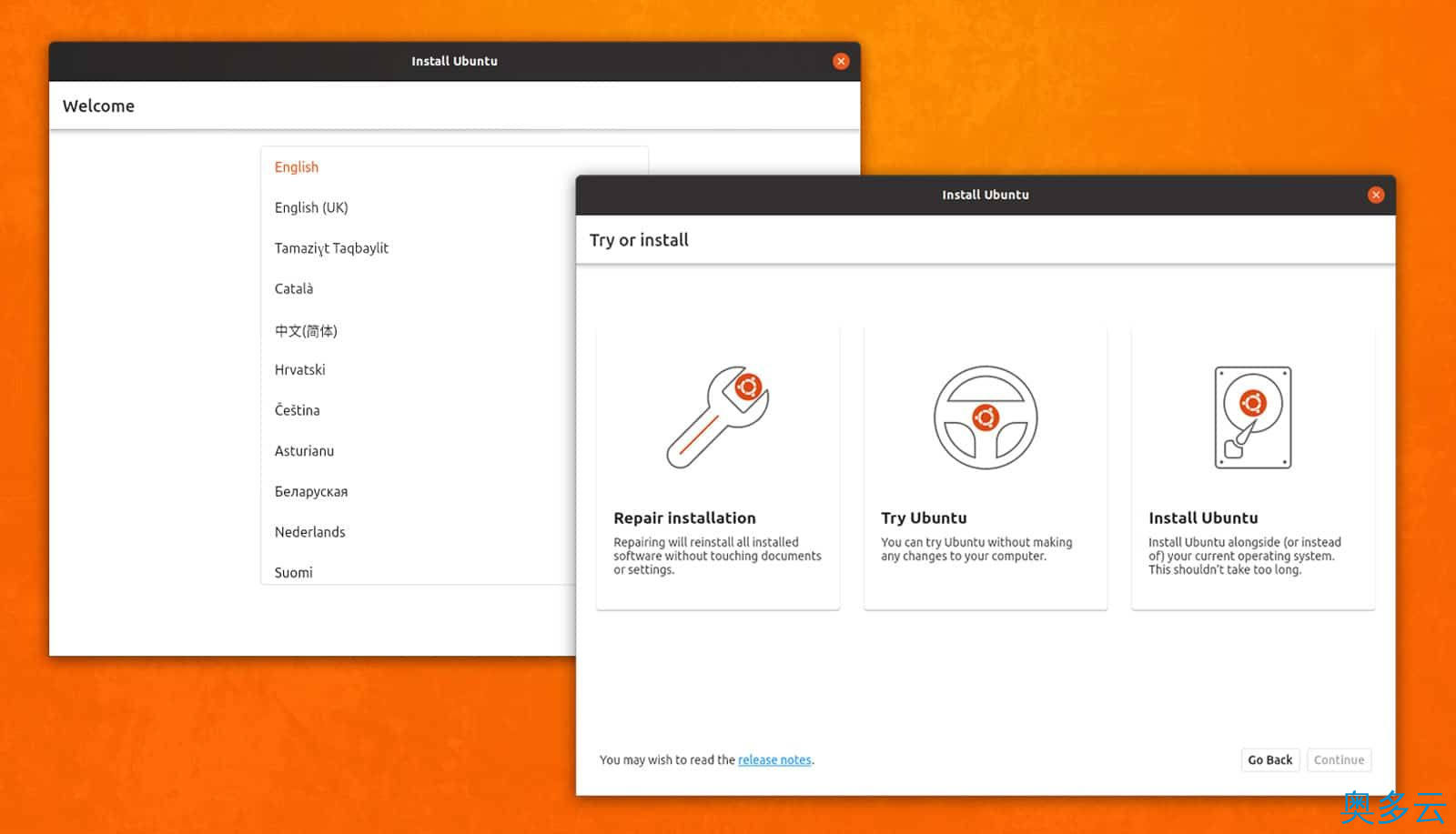Click the wrench Repair installation icon
The image size is (1456, 834).
coord(717,417)
